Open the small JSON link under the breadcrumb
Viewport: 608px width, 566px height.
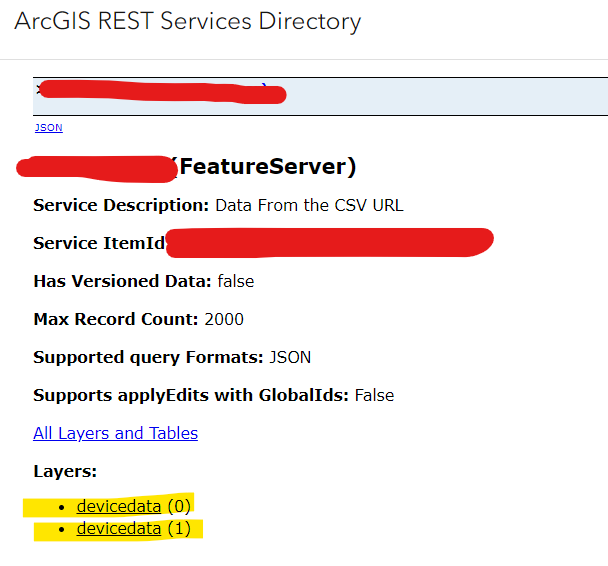tap(48, 128)
